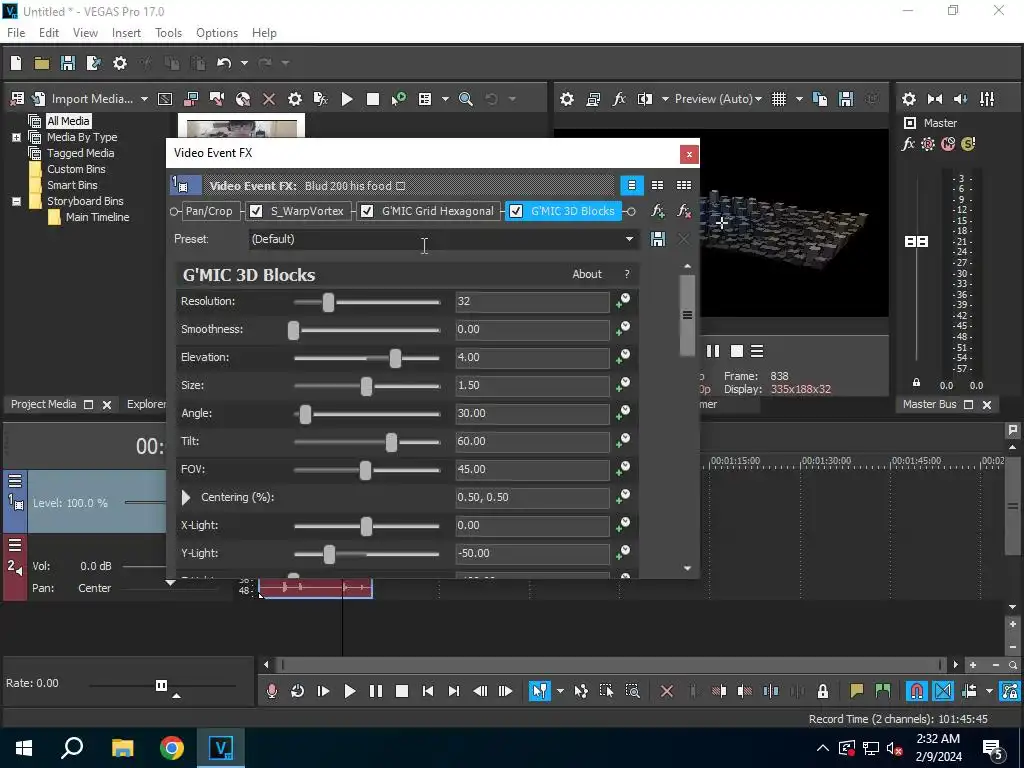
Task: Click the Y-Light slider handle
Action: (x=329, y=554)
